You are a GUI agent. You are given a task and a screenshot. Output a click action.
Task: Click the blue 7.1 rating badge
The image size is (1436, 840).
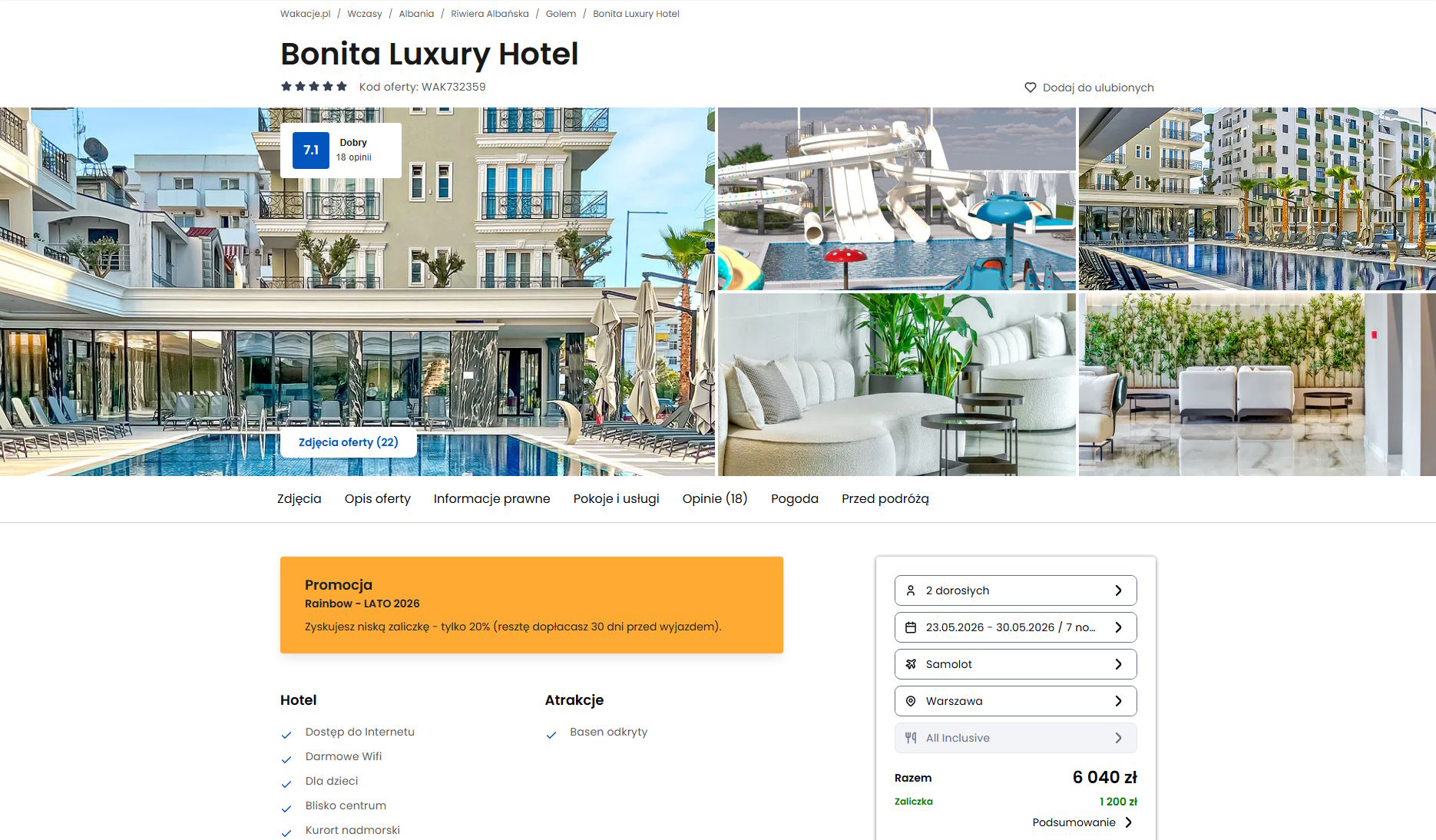[x=311, y=150]
